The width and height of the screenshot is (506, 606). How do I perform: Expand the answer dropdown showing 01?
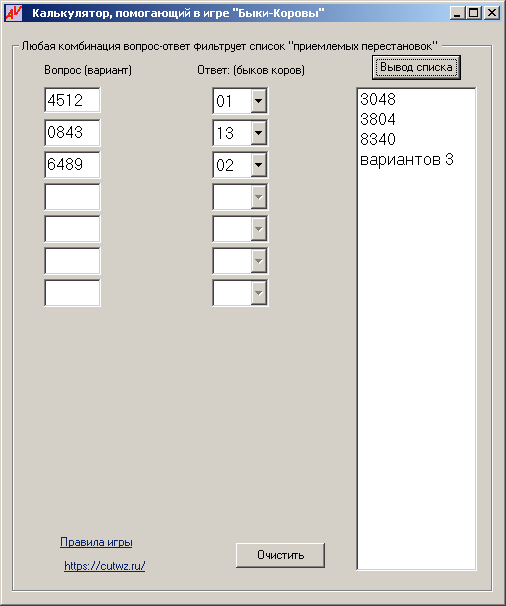(x=258, y=101)
